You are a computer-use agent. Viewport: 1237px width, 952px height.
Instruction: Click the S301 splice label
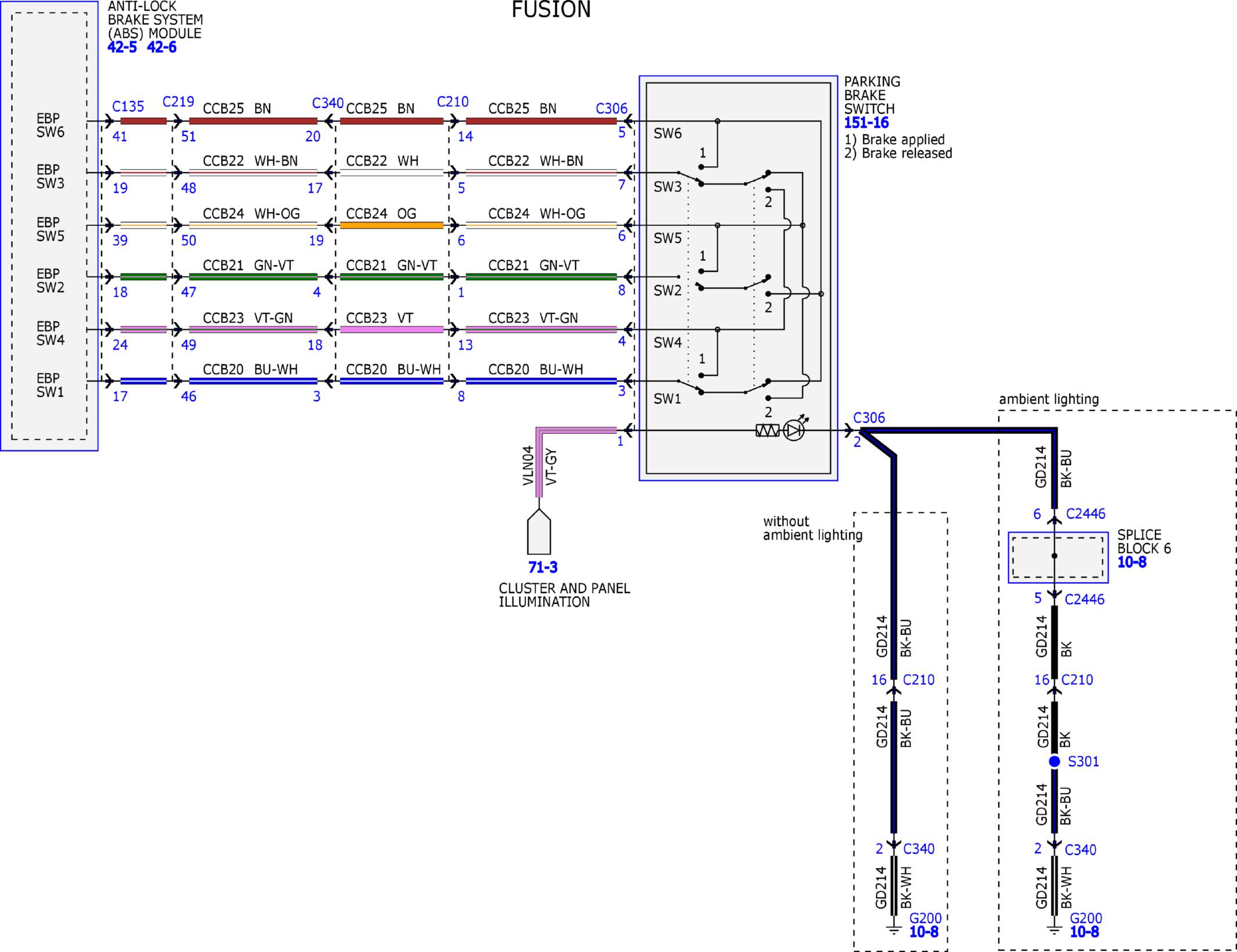point(1083,761)
